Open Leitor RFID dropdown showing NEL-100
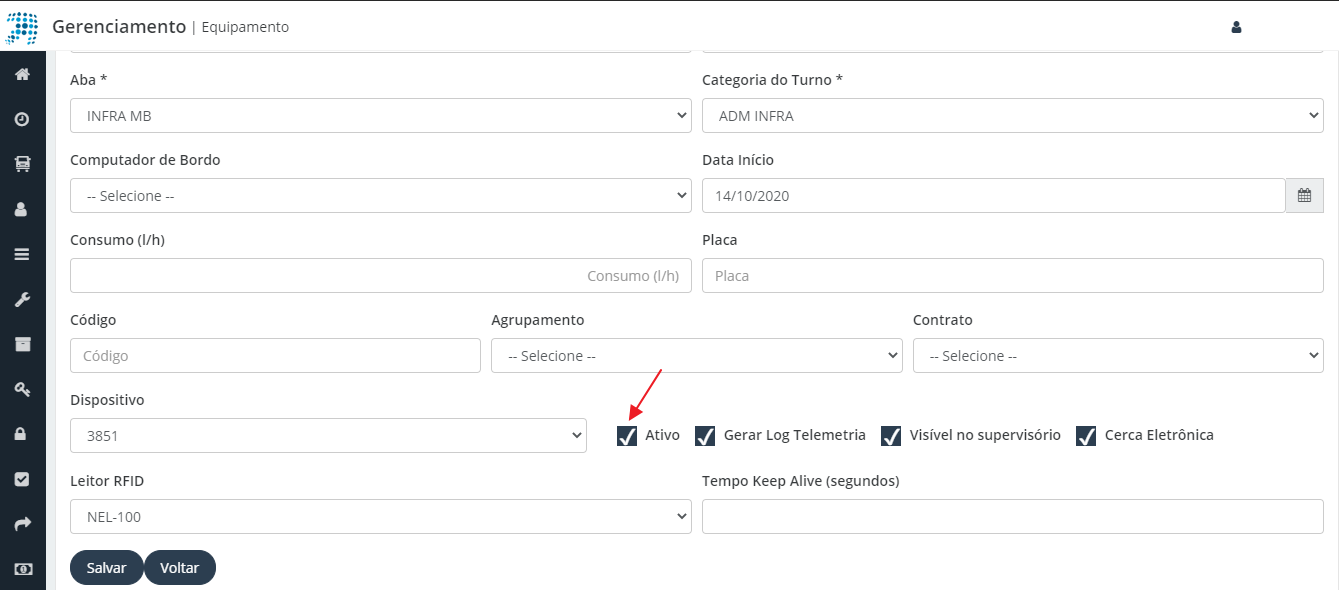 tap(381, 517)
